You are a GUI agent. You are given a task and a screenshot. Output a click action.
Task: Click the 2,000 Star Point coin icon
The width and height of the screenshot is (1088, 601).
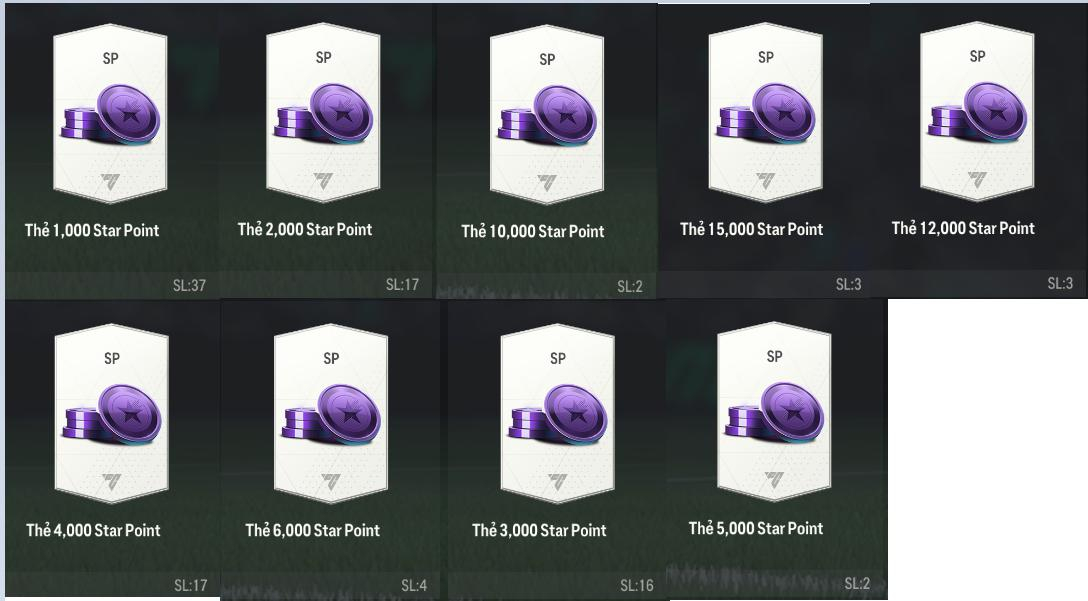pos(324,113)
